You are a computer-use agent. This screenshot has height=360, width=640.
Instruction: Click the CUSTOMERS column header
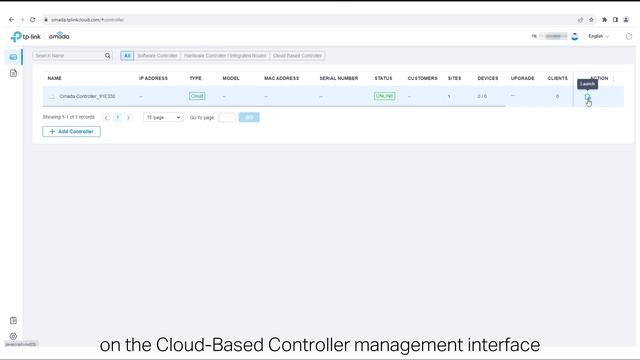point(422,78)
